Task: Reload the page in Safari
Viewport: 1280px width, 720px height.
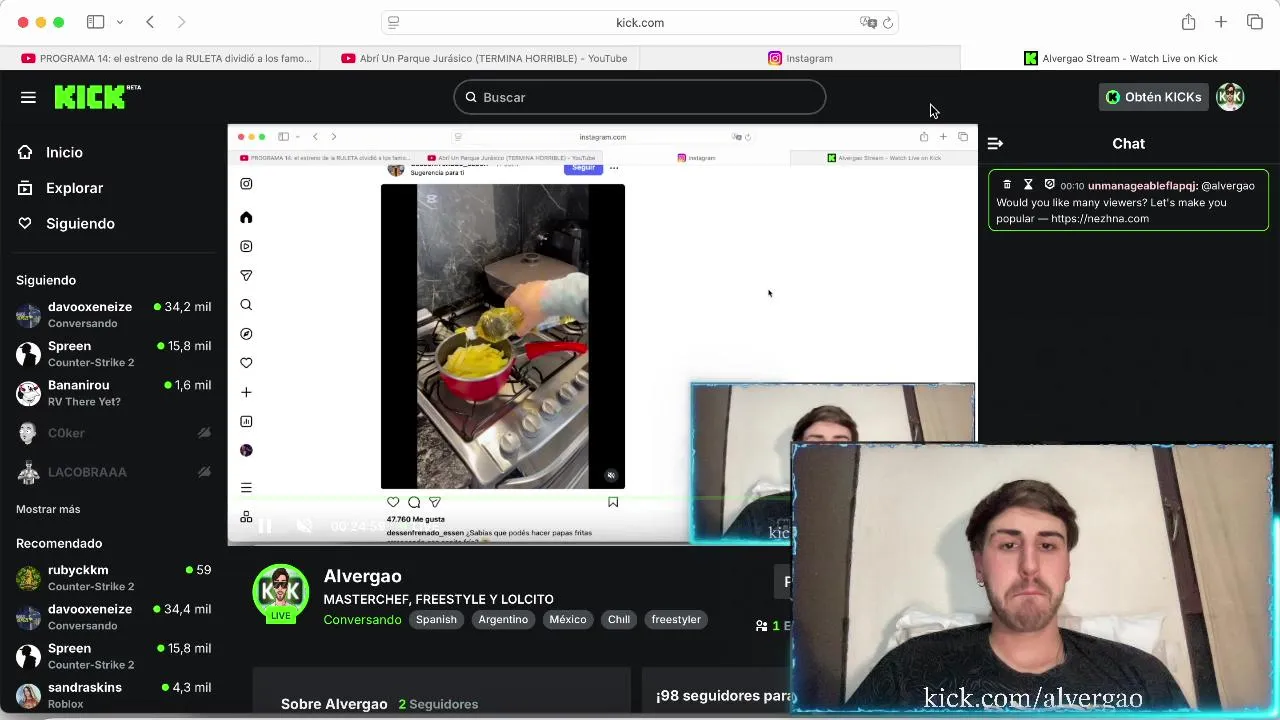Action: [x=888, y=22]
